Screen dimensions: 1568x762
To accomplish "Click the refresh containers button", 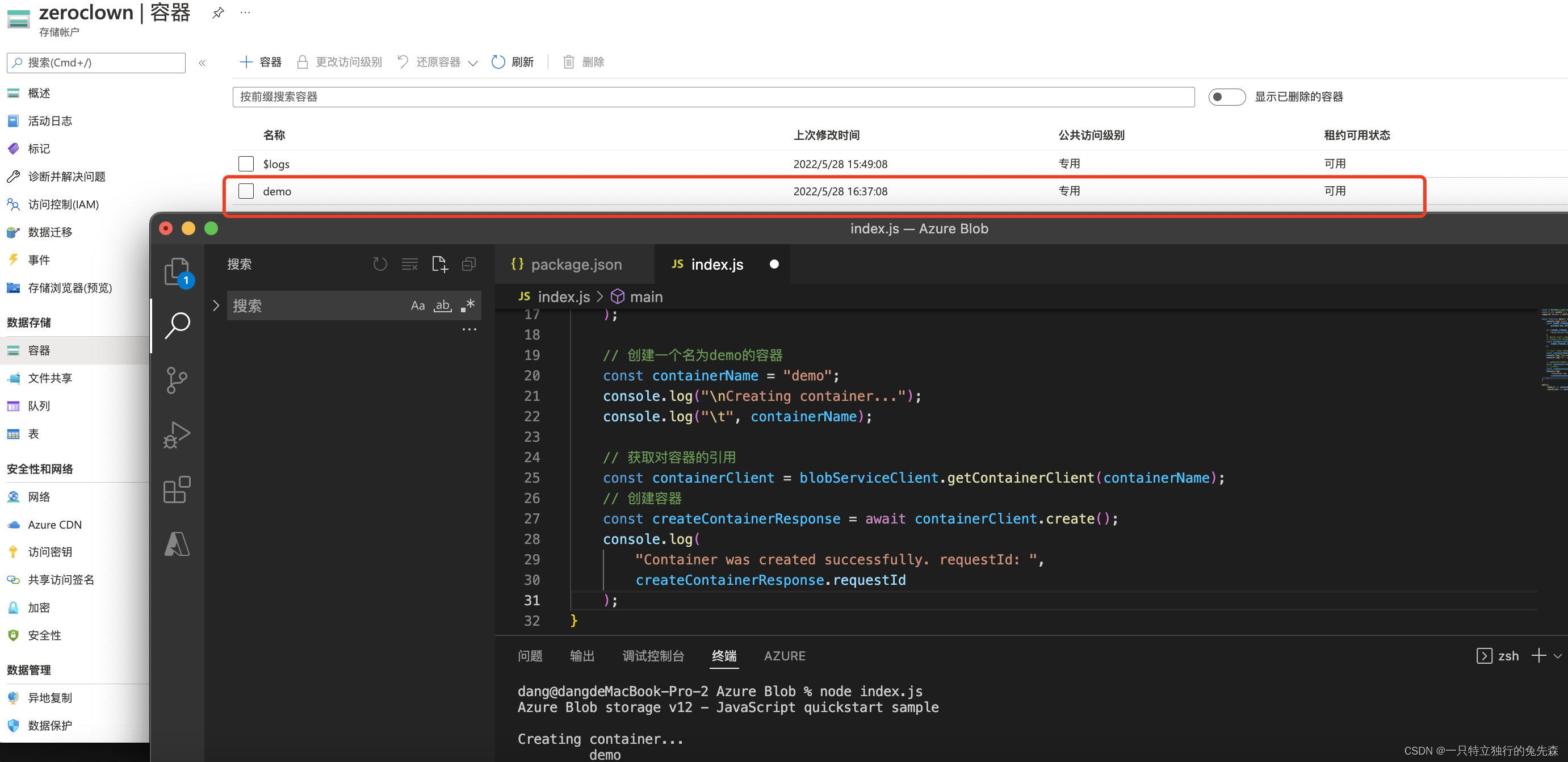I will click(513, 62).
